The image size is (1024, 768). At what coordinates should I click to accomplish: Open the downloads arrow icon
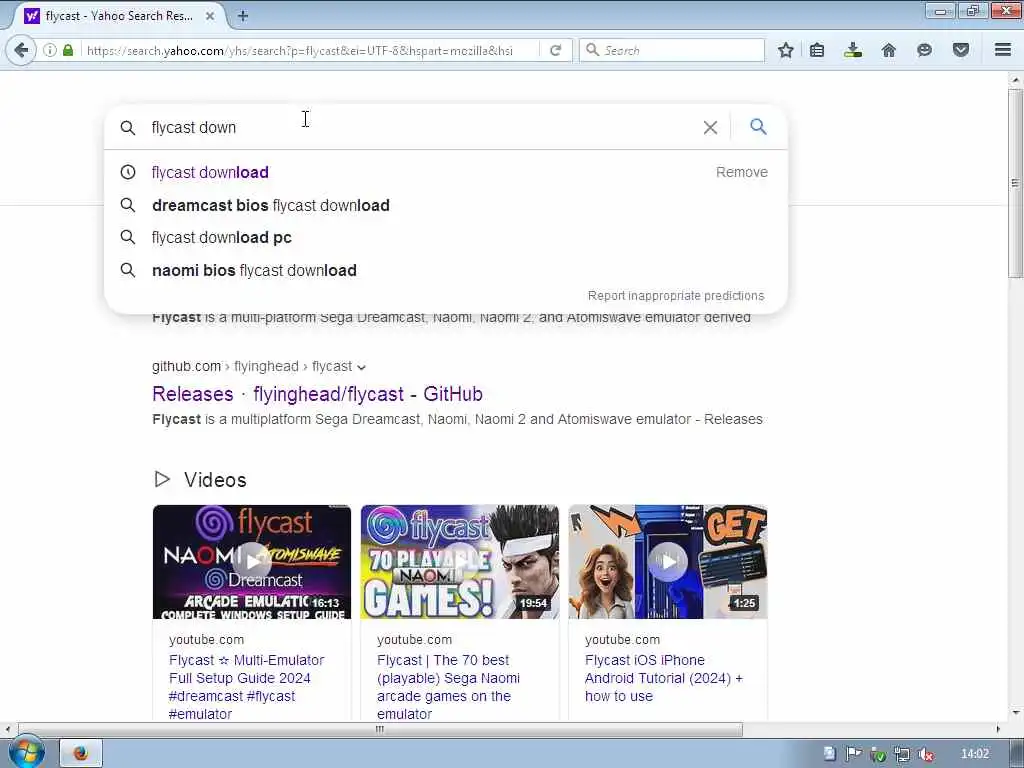pos(853,50)
